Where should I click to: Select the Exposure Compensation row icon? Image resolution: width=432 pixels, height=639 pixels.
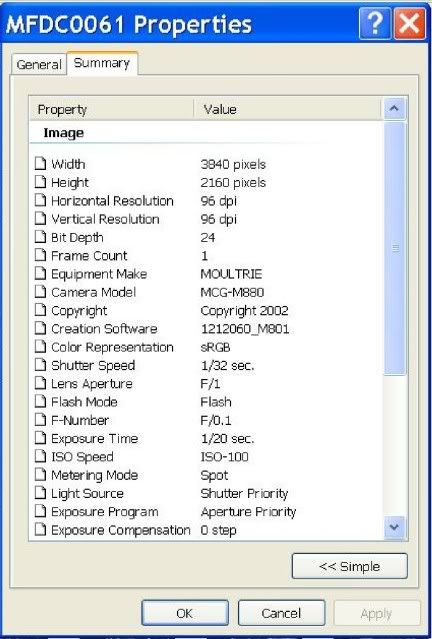click(40, 530)
